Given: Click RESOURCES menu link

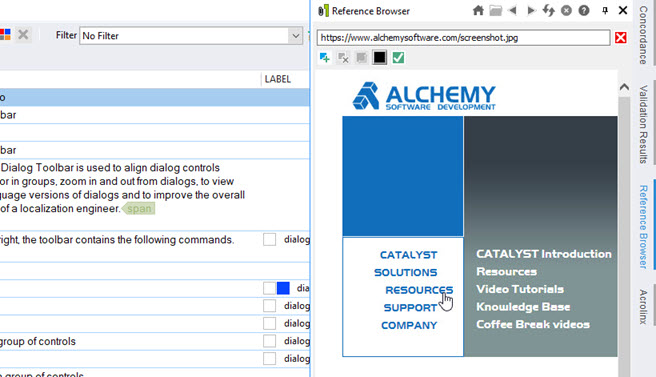Looking at the screenshot, I should point(419,290).
